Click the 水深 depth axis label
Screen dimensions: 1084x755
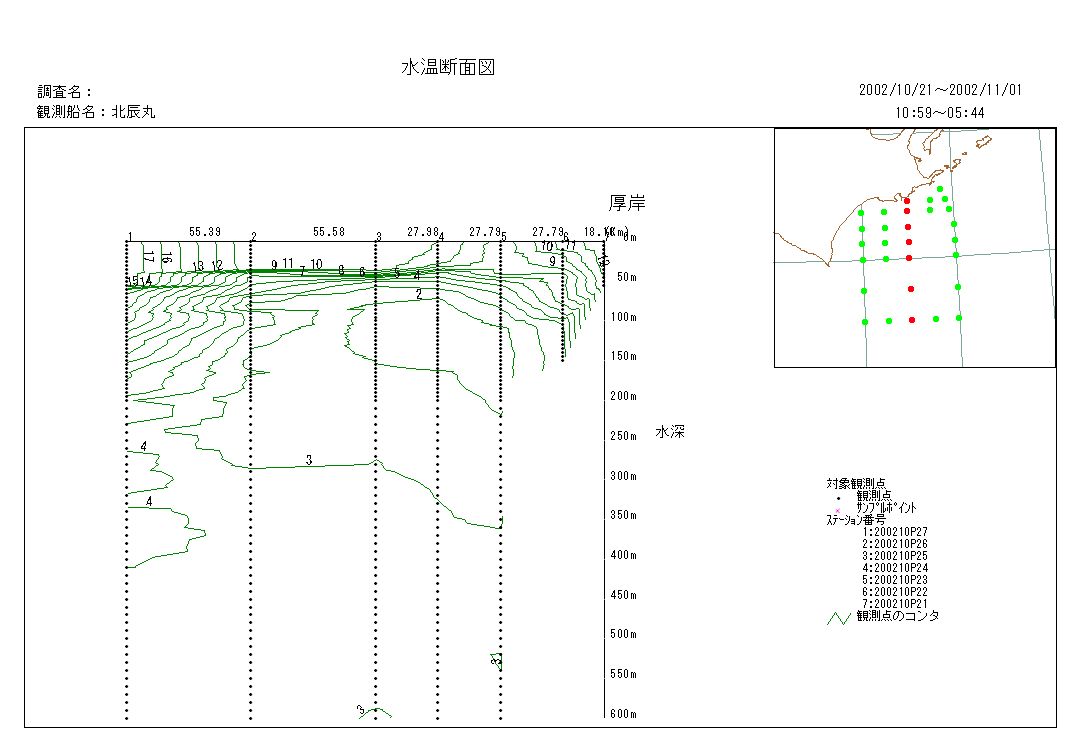point(669,432)
